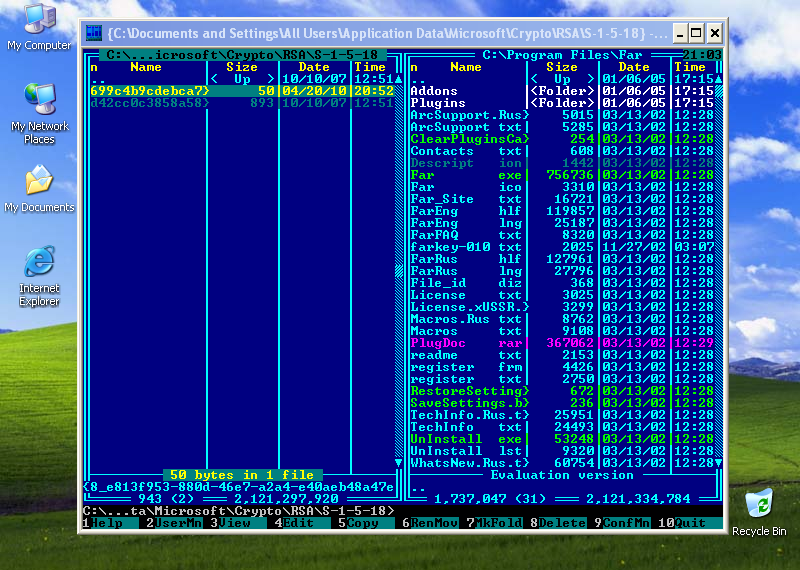Select ArcSupport.Rus file row

click(x=562, y=115)
